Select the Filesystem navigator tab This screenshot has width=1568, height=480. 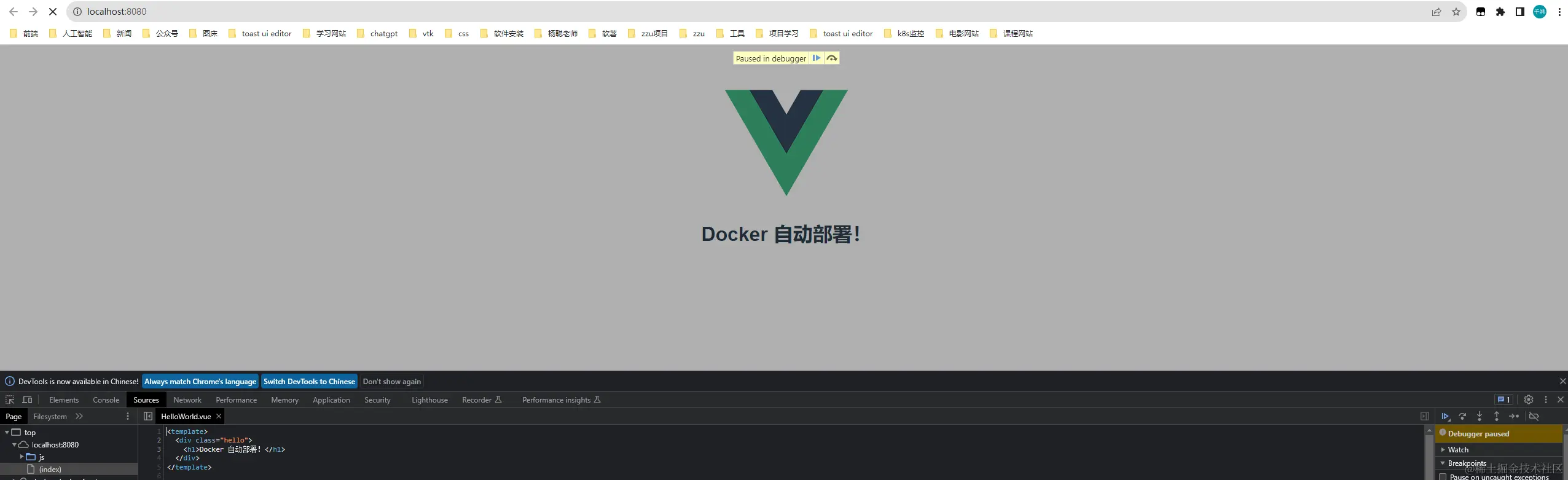50,416
